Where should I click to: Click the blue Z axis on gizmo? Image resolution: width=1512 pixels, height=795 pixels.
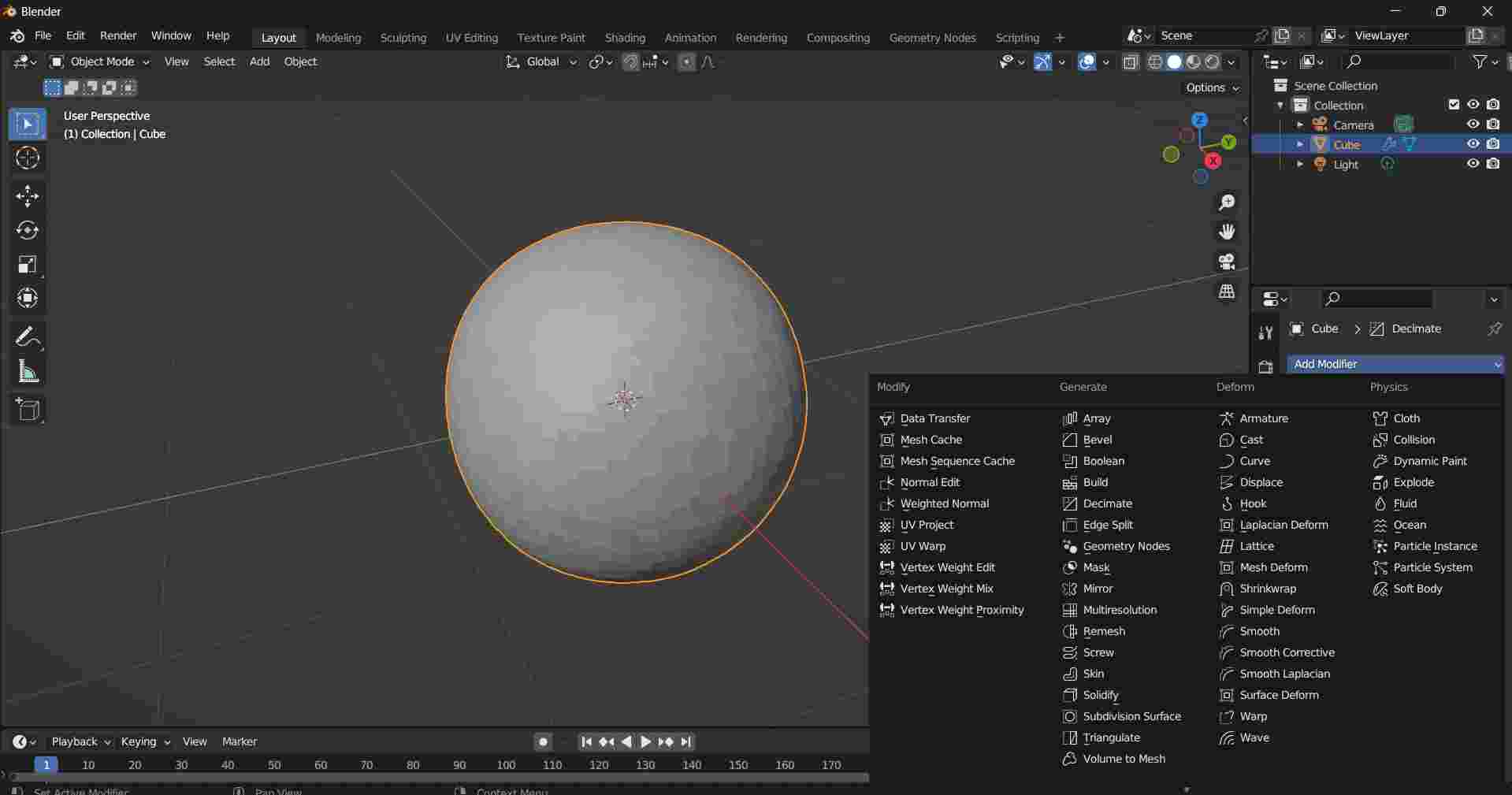pos(1200,120)
